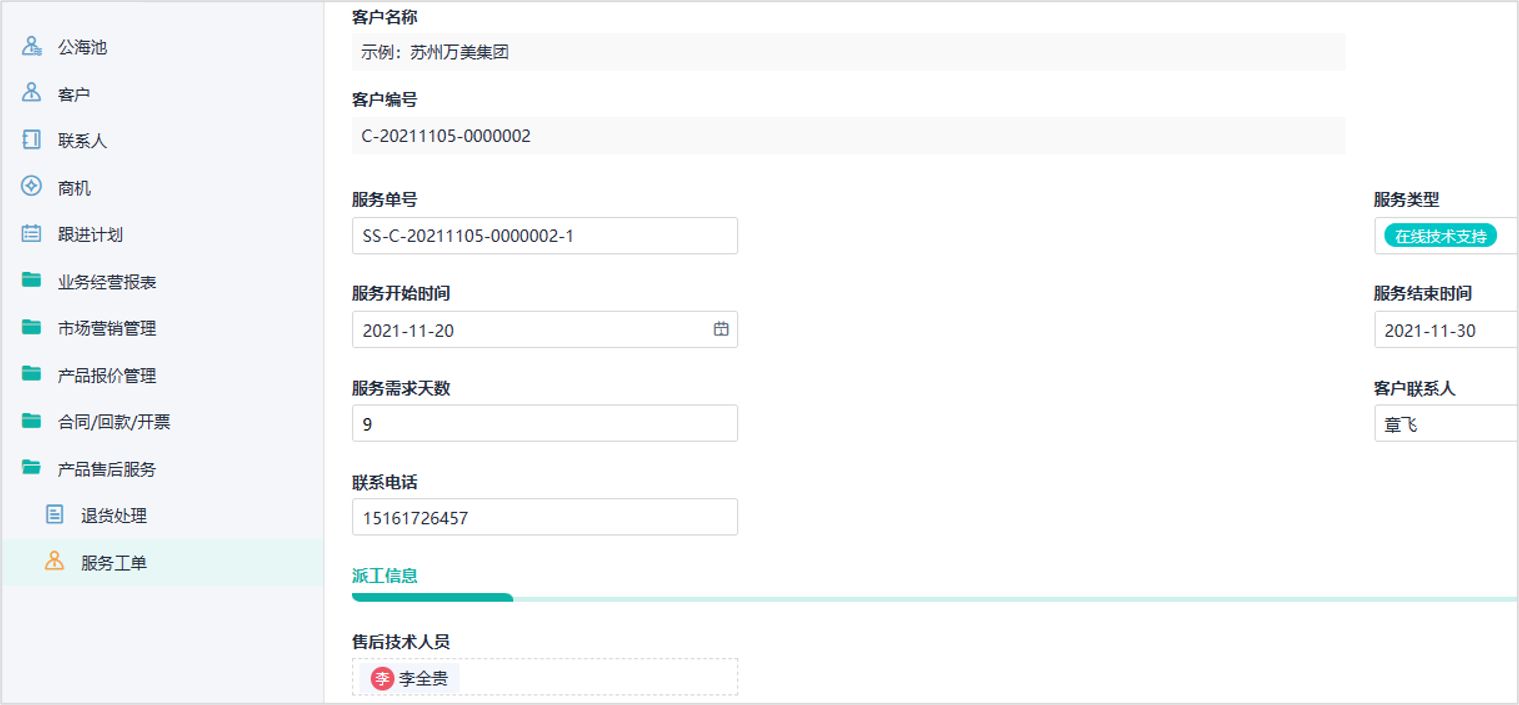Click the 服务单号 label text
This screenshot has width=1519, height=705.
(x=385, y=200)
